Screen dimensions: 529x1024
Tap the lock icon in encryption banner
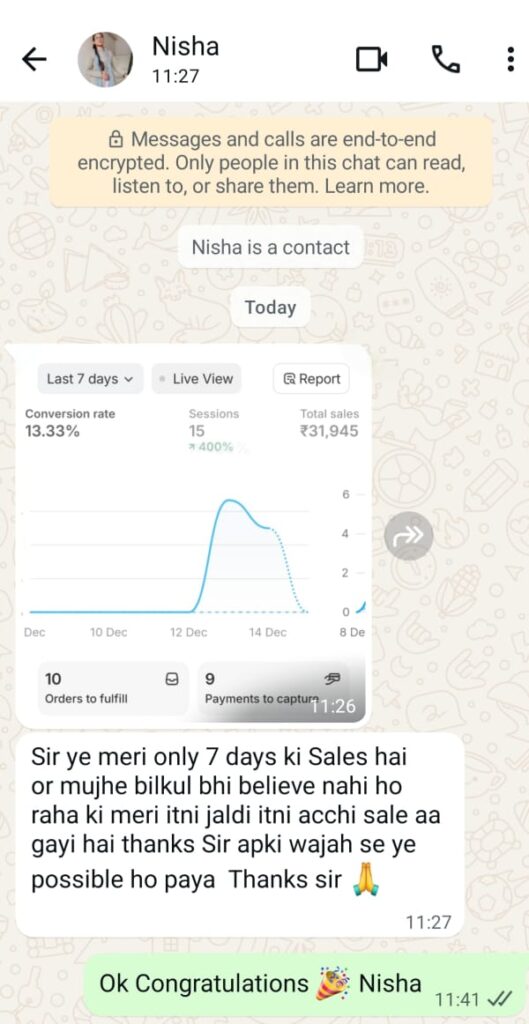click(x=116, y=139)
